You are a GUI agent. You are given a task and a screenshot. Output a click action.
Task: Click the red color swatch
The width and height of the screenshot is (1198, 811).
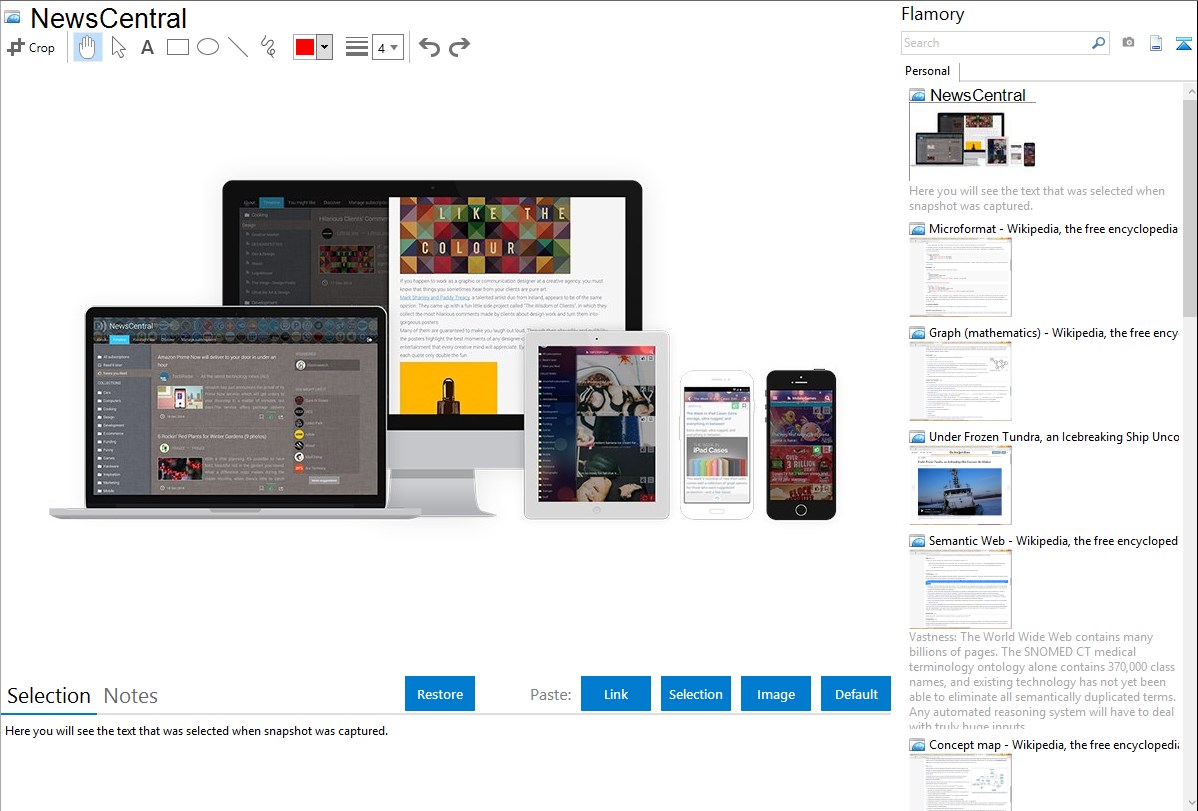305,47
